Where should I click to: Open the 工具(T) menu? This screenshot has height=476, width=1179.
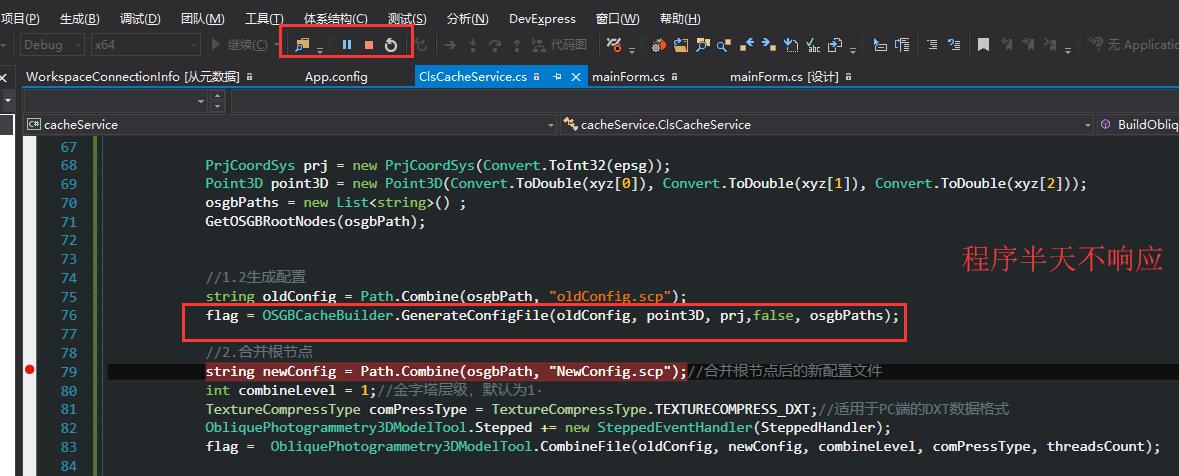(x=264, y=19)
